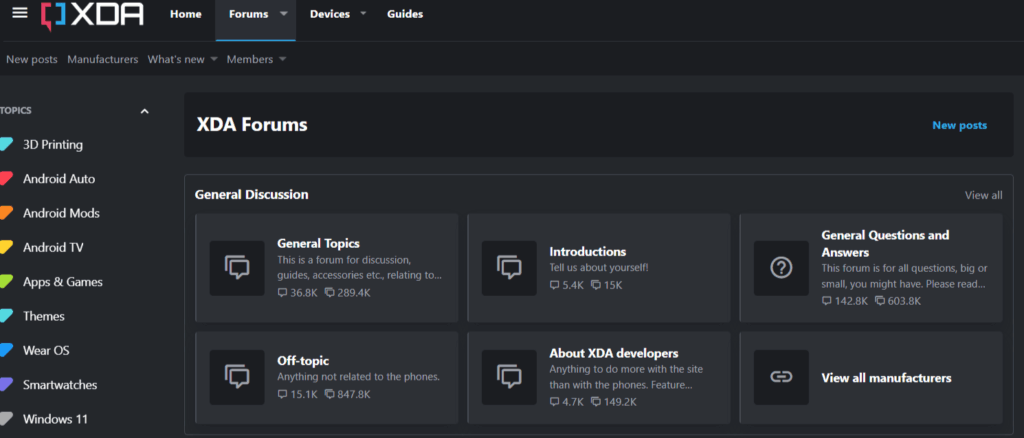Screen dimensions: 1024x438
Task: Click the XDA Forums heading
Action: [252, 125]
